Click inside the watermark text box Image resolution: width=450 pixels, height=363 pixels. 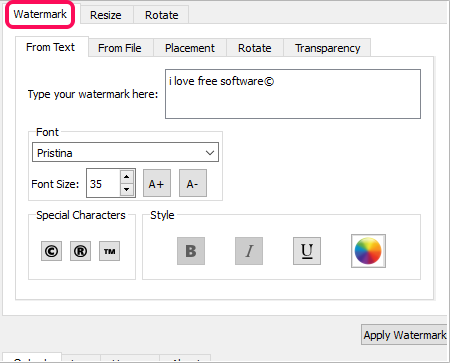point(293,94)
